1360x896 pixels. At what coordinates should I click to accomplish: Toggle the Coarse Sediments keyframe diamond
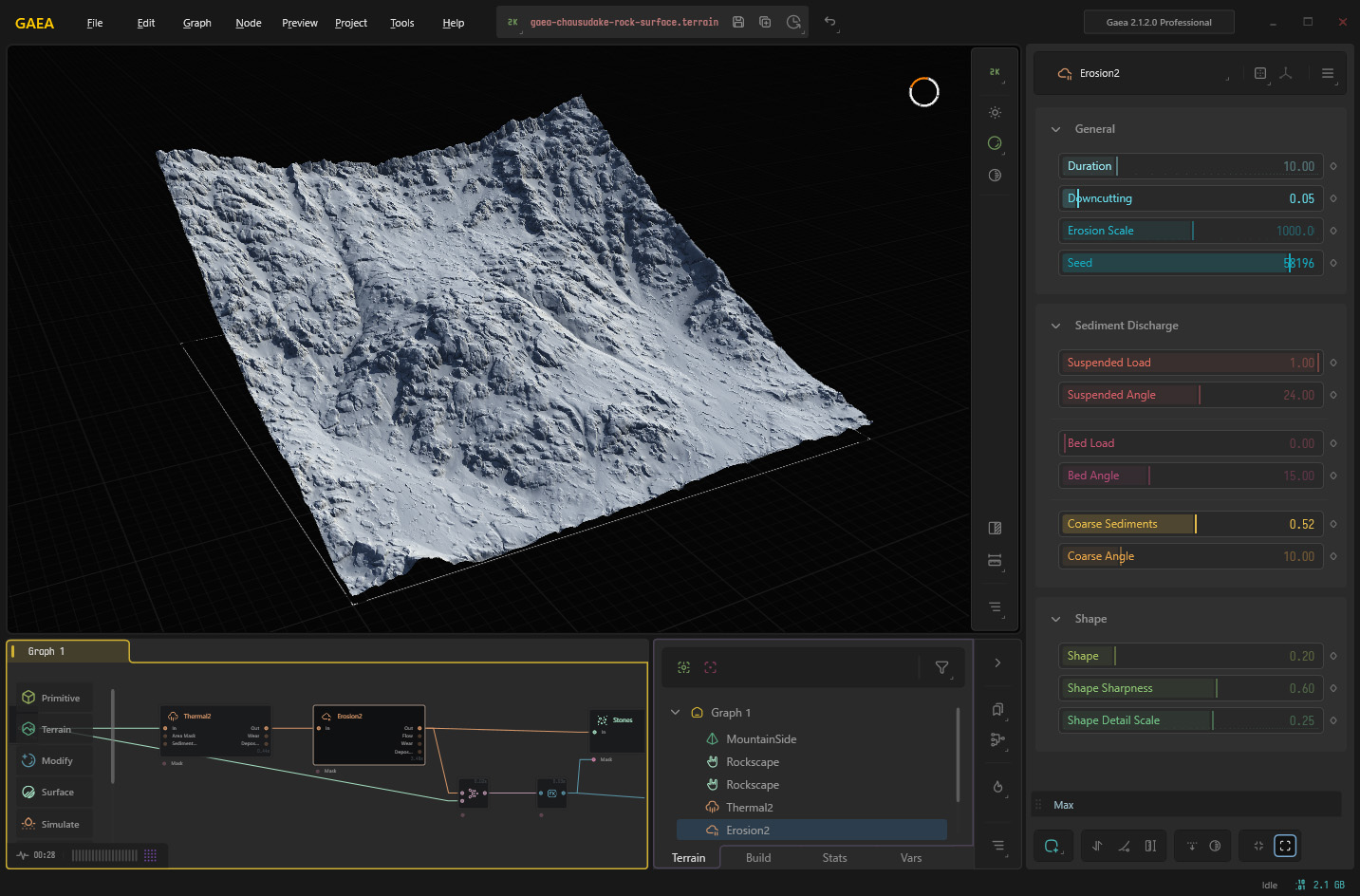(1333, 524)
